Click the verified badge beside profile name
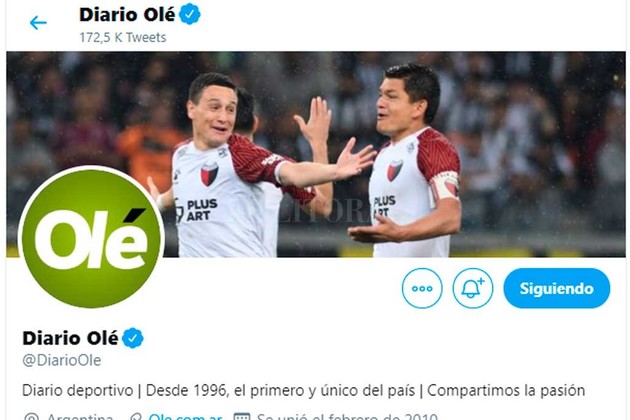630x420 pixels. click(x=133, y=338)
